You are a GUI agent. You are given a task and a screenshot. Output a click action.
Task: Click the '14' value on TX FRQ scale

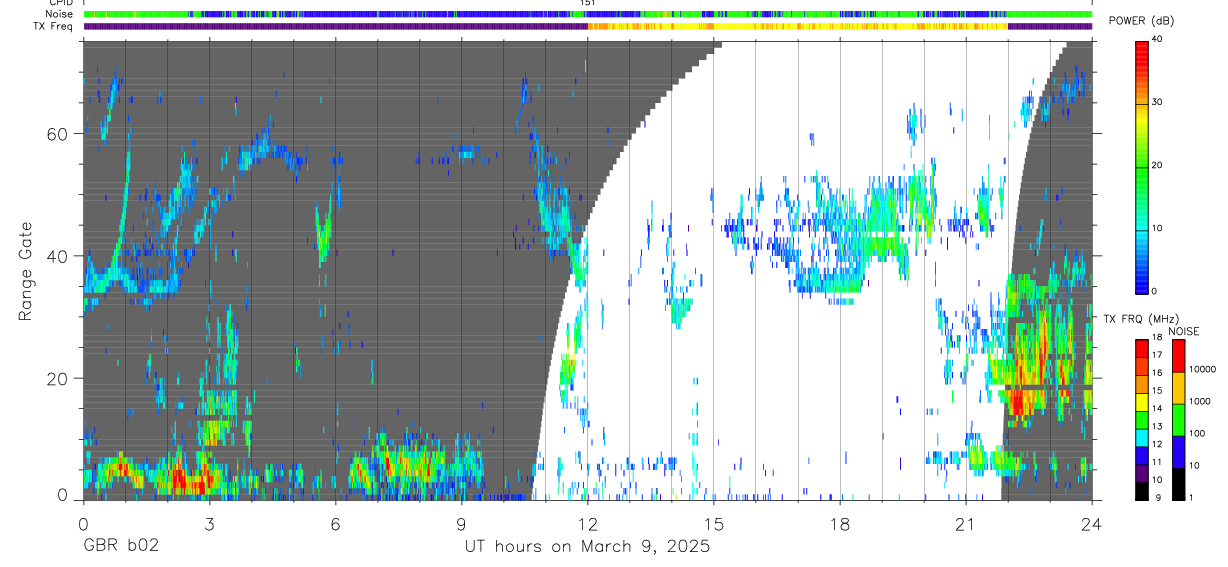coord(1157,410)
